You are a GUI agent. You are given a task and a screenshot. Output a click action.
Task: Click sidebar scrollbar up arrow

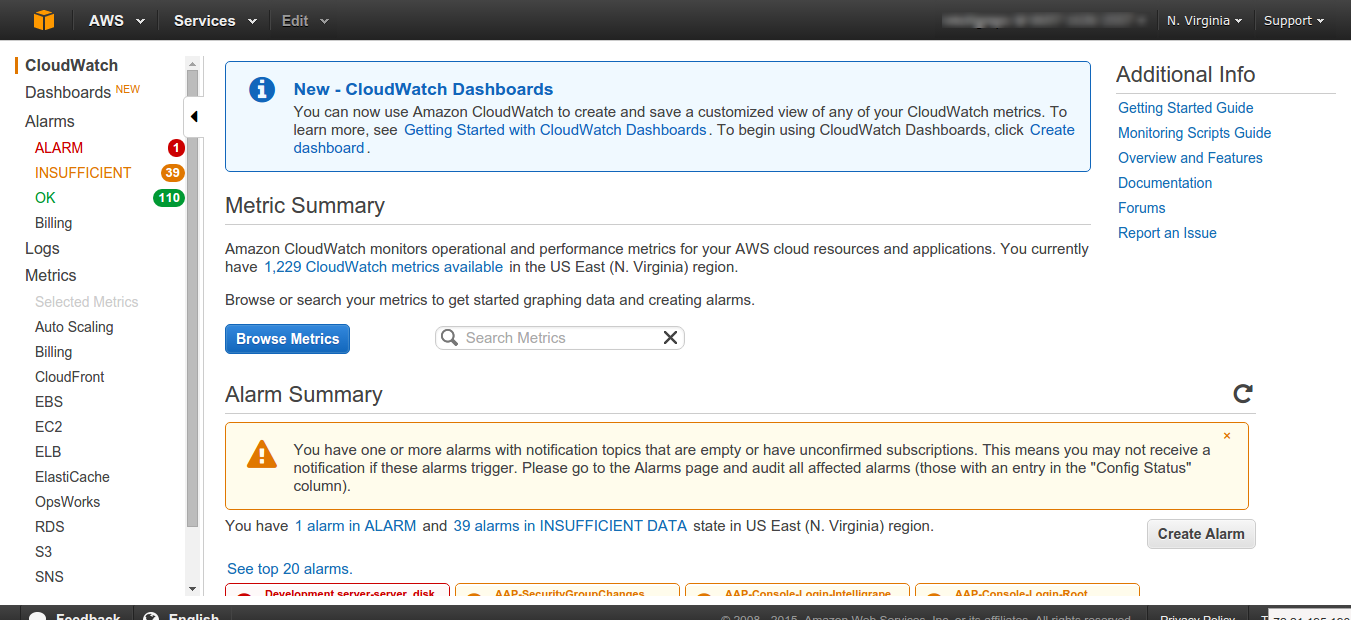[193, 63]
